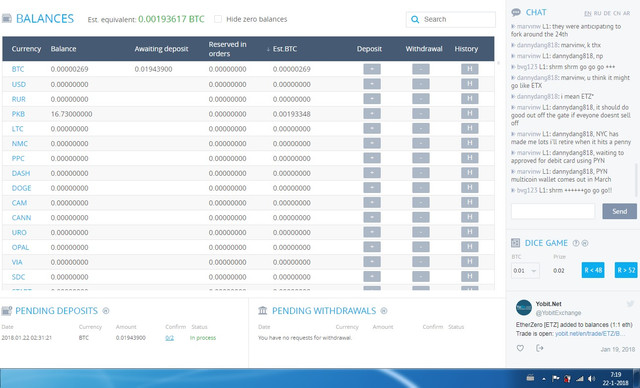Click the volume icon in system tray
This screenshot has width=640, height=388.
point(592,379)
